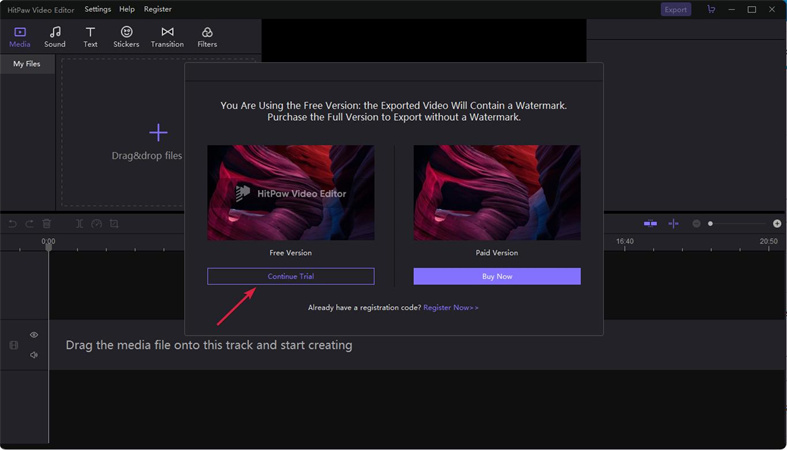Screen dimensions: 787x450
Task: Open the Transition effects panel
Action: click(x=167, y=37)
